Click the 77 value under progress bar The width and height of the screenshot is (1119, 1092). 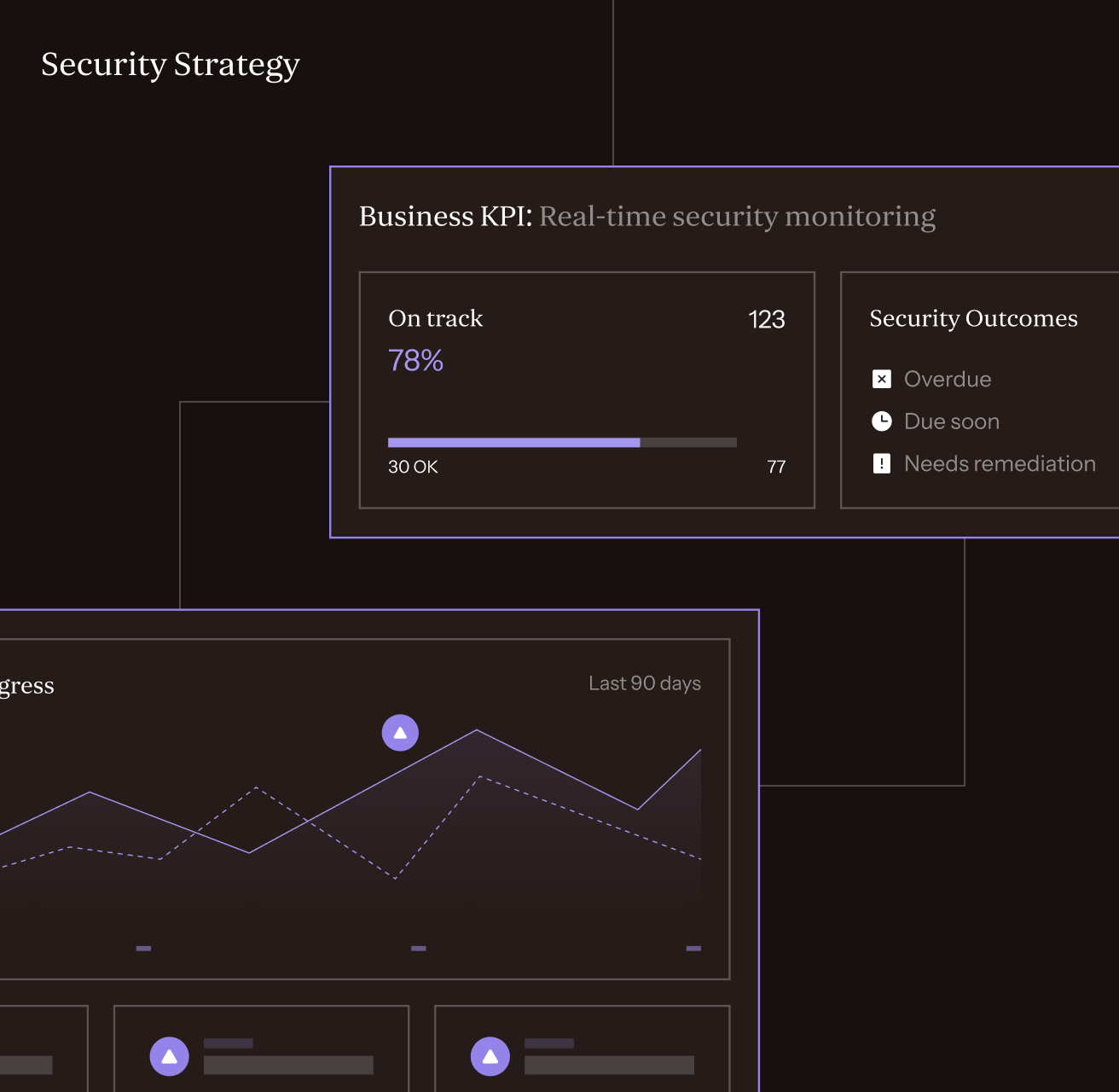pos(776,467)
